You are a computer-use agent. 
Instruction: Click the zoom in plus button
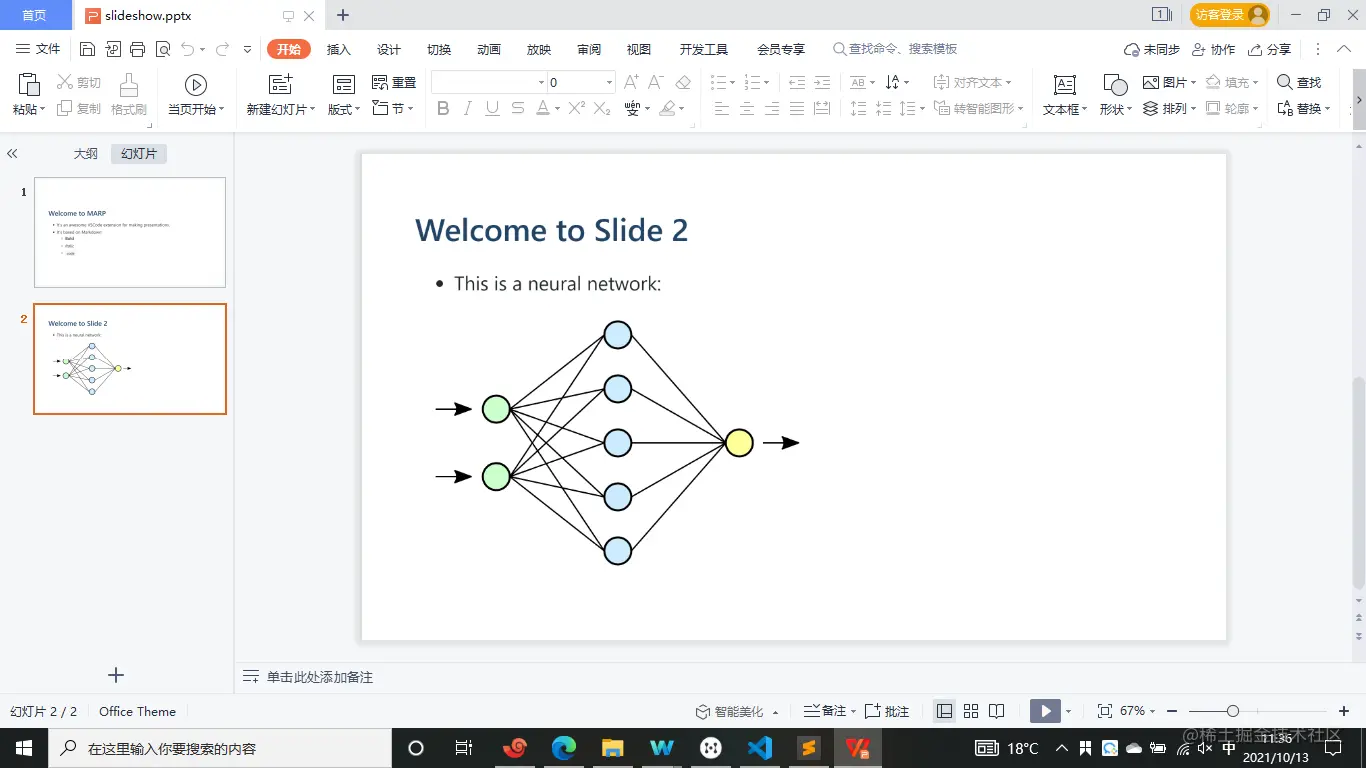coord(1344,711)
